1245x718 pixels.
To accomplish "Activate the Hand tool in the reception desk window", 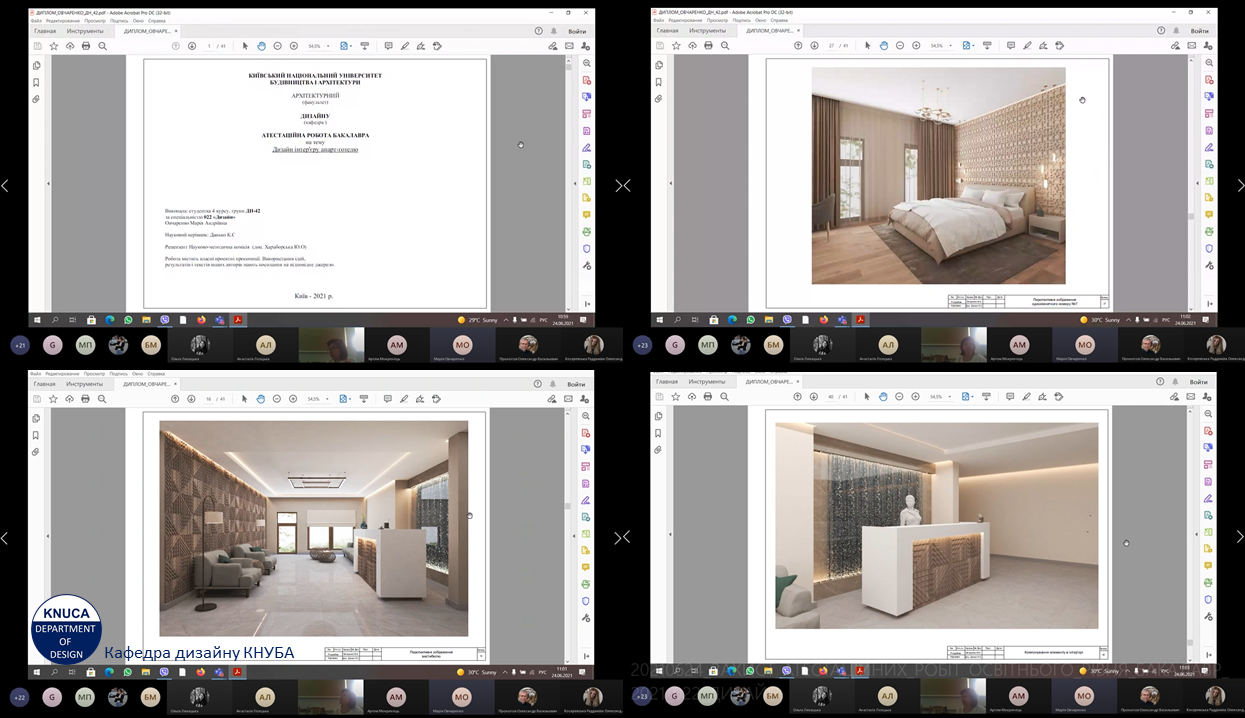I will tap(884, 397).
